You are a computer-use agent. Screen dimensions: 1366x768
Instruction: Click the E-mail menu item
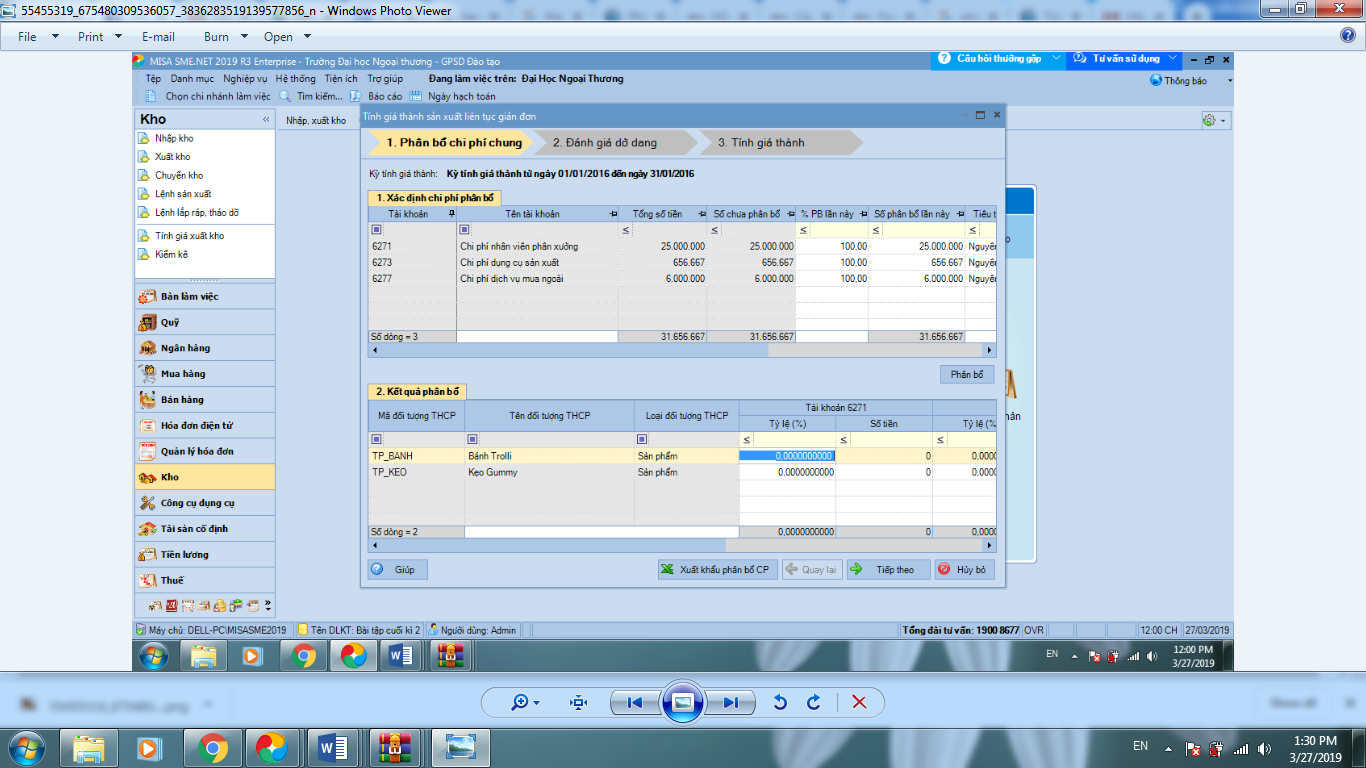tap(158, 36)
